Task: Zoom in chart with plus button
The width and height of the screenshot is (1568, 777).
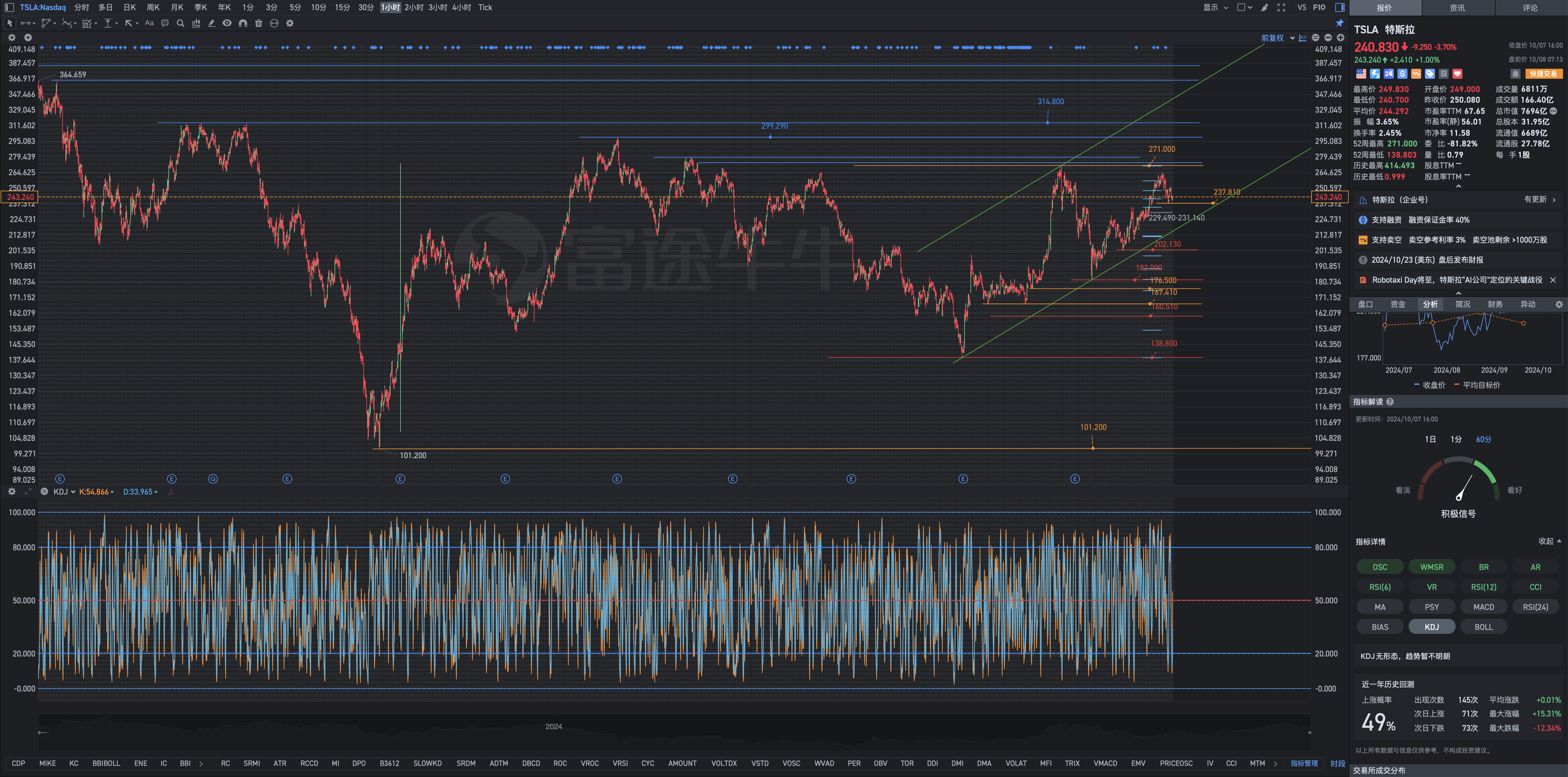Action: pos(1340,38)
